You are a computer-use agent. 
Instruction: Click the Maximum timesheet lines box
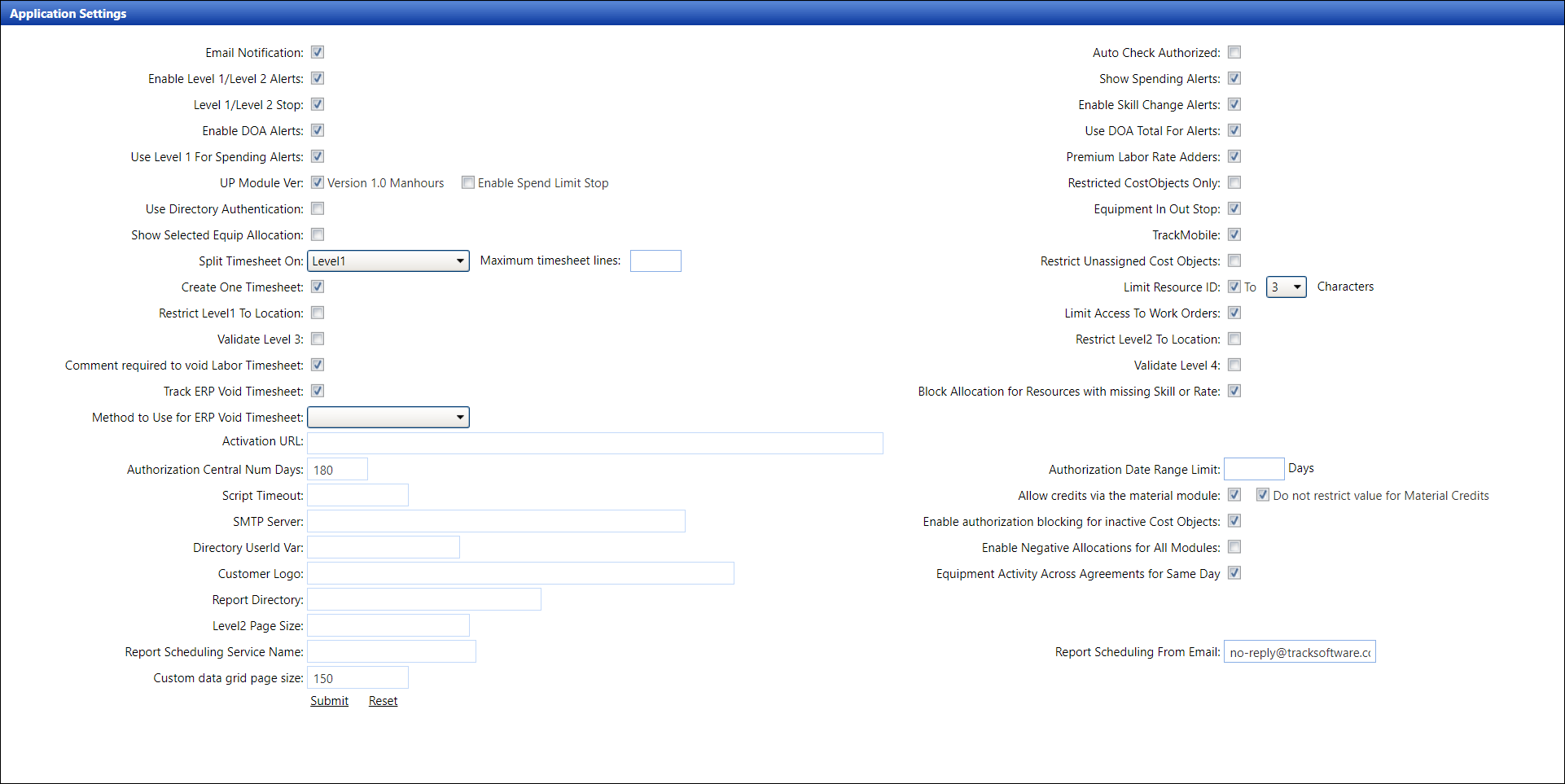(655, 261)
